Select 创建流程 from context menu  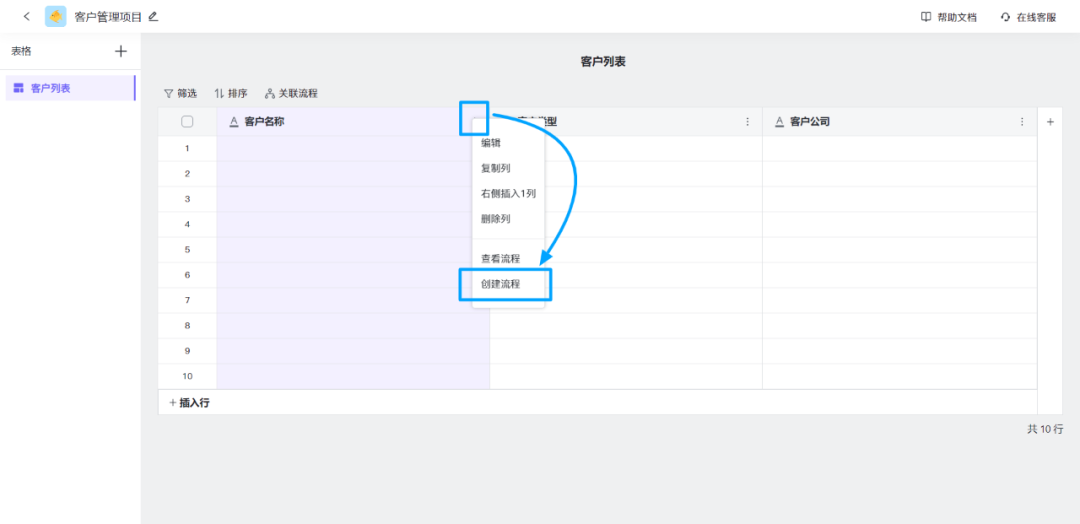(x=500, y=284)
